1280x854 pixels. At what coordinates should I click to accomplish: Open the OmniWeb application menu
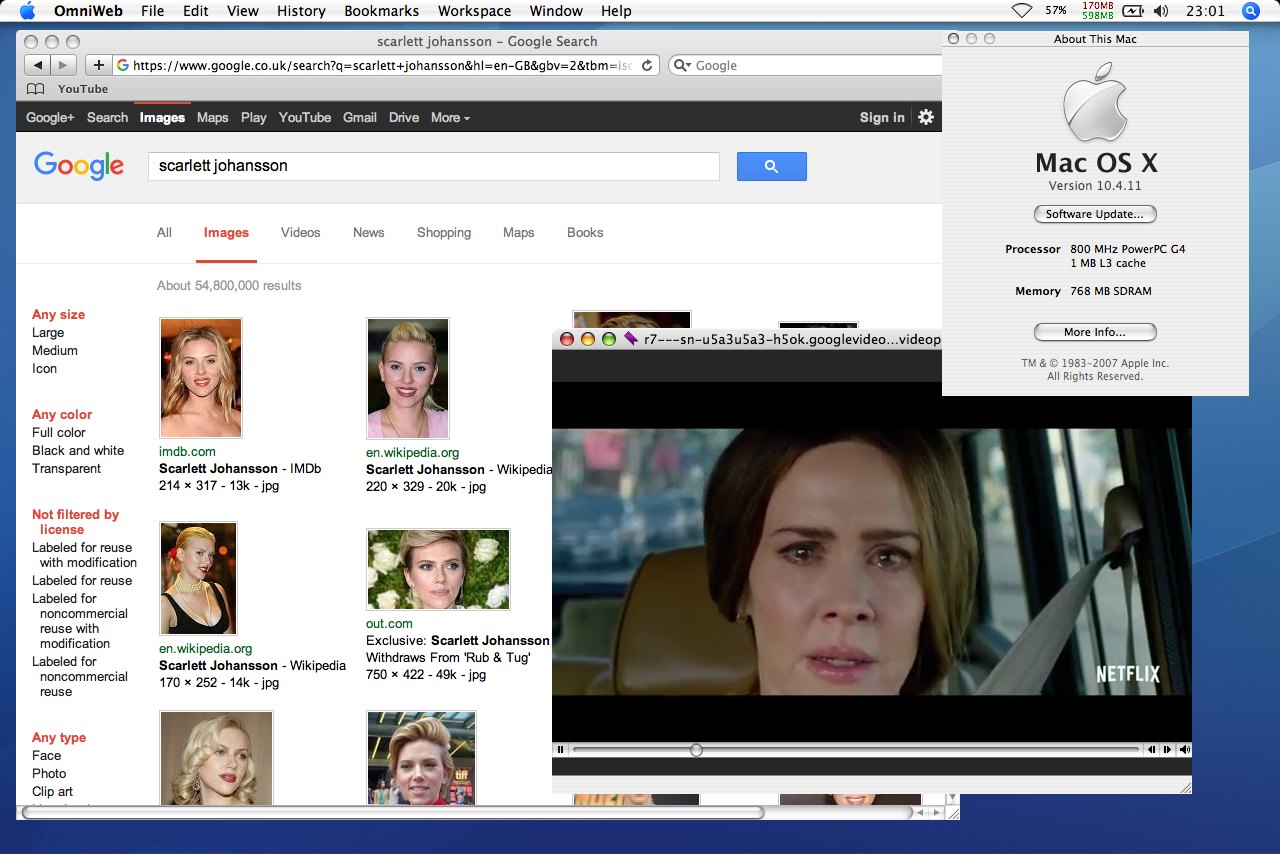86,11
